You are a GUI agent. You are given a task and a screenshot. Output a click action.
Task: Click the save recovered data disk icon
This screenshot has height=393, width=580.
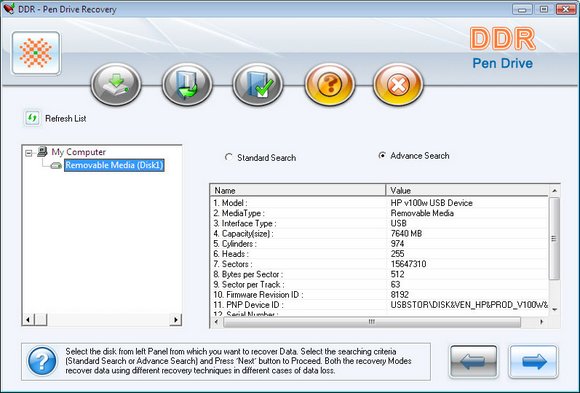point(116,84)
